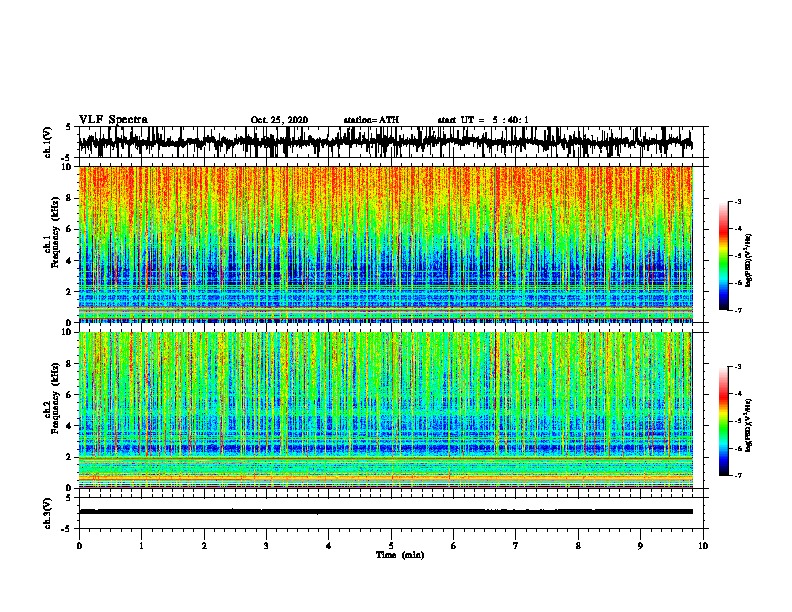Click the ch.2 spectrogram panel
792x612 pixels.
[386, 410]
